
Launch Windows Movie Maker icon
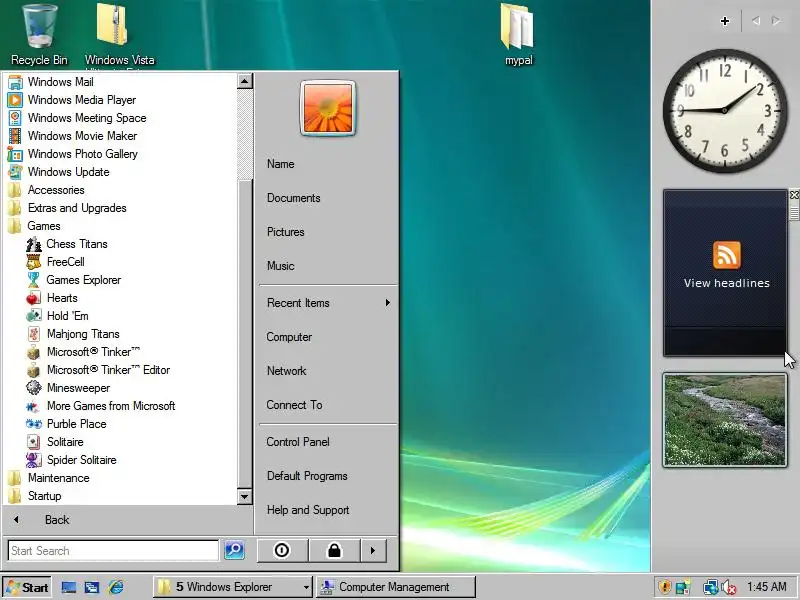(15, 136)
